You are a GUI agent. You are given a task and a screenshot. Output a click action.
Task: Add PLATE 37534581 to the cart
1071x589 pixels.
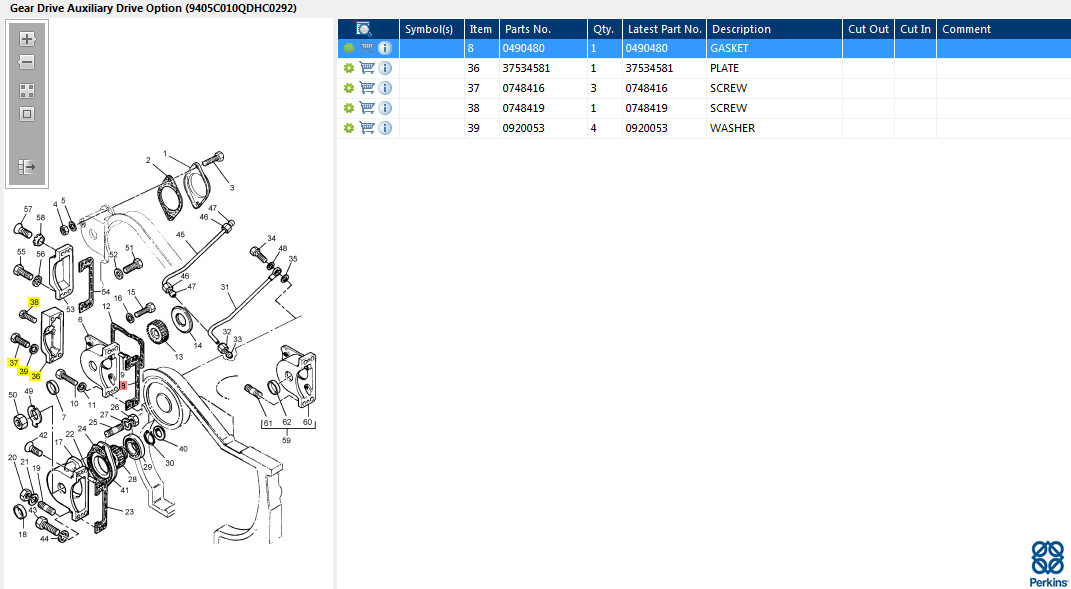click(x=367, y=68)
